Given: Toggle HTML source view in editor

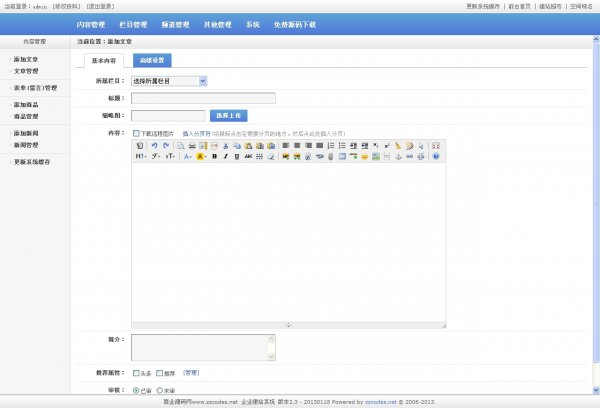Looking at the screenshot, I should coord(140,145).
